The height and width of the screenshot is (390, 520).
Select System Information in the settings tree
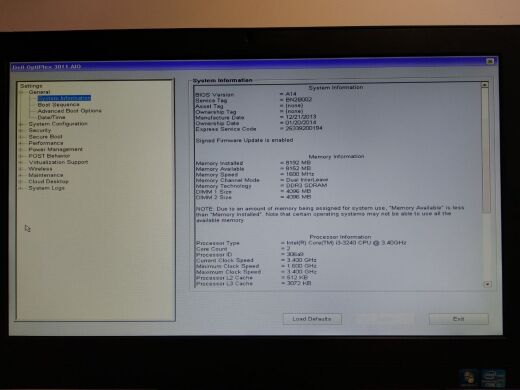[x=64, y=98]
